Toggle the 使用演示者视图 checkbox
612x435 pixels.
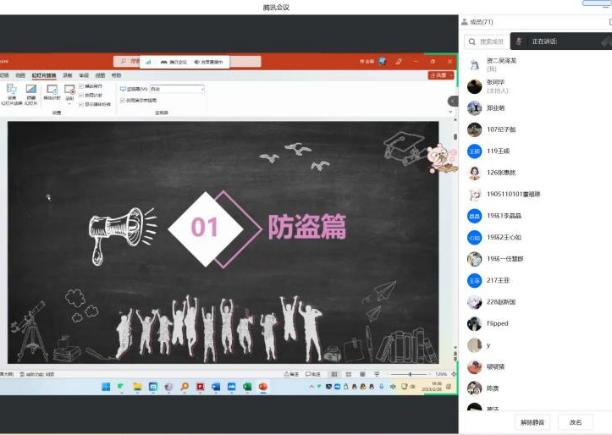pyautogui.click(x=122, y=100)
